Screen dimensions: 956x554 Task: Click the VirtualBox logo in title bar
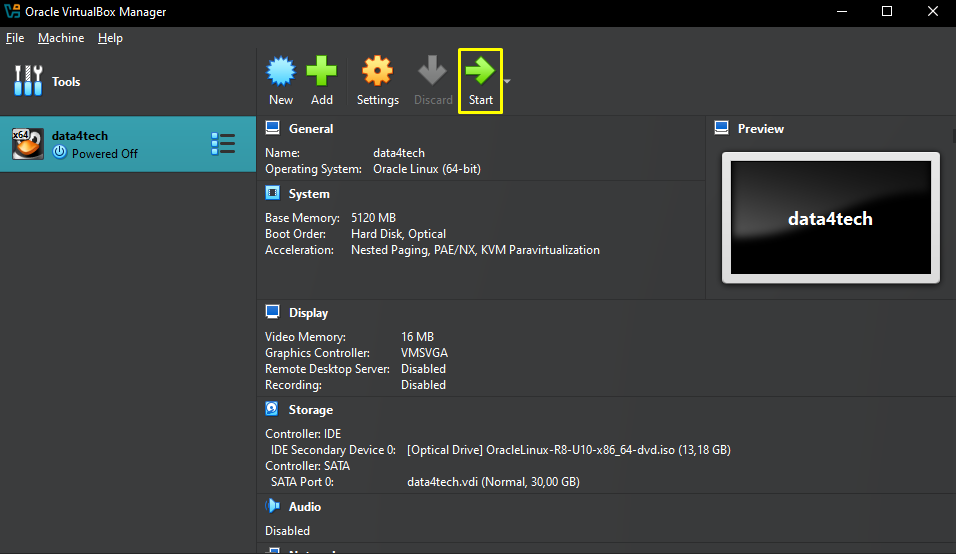pyautogui.click(x=12, y=12)
